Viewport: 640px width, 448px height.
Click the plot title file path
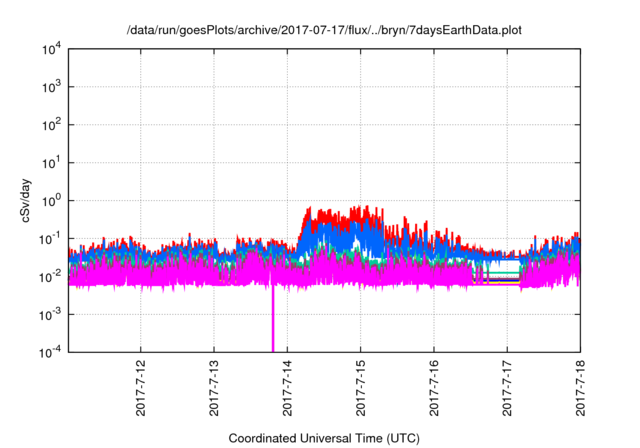[324, 30]
